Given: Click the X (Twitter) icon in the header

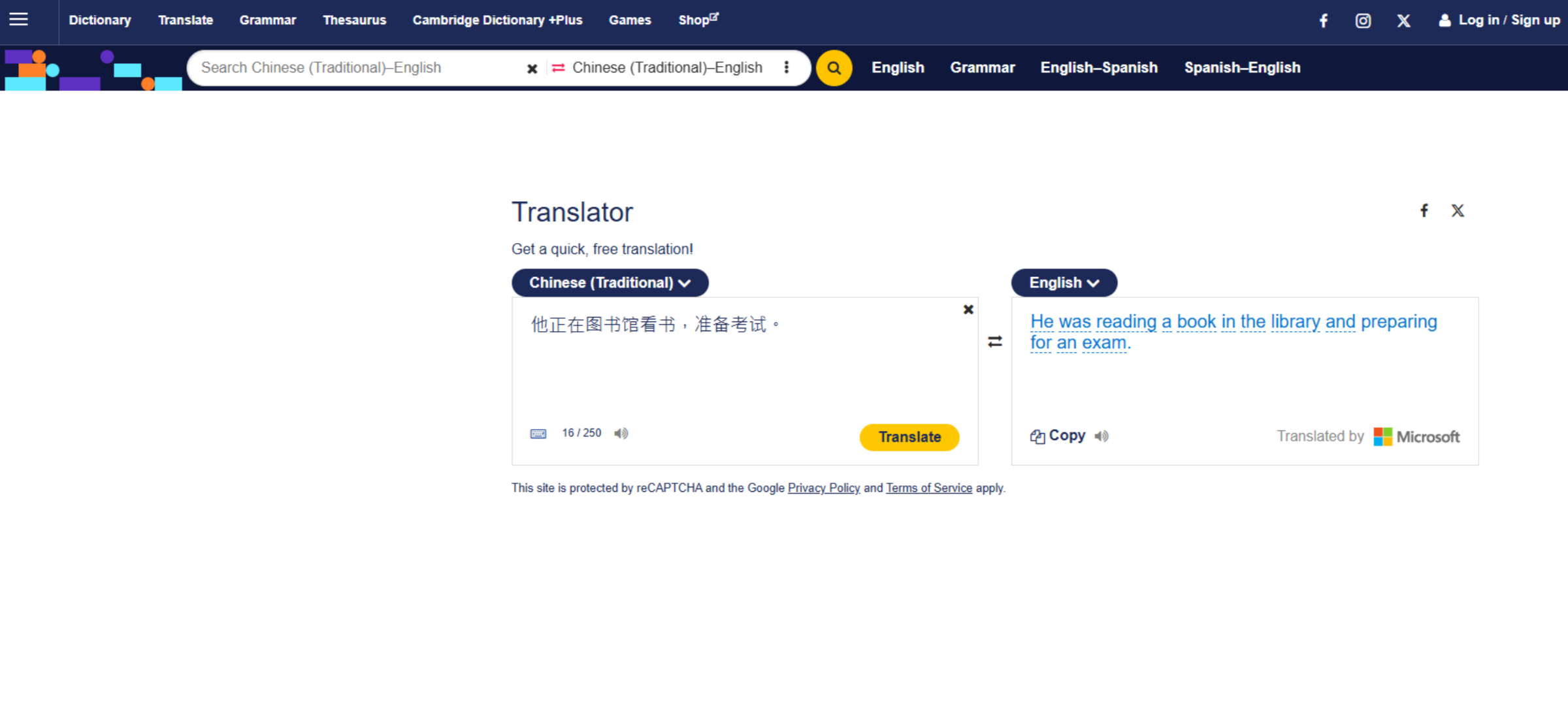Looking at the screenshot, I should pos(1403,20).
